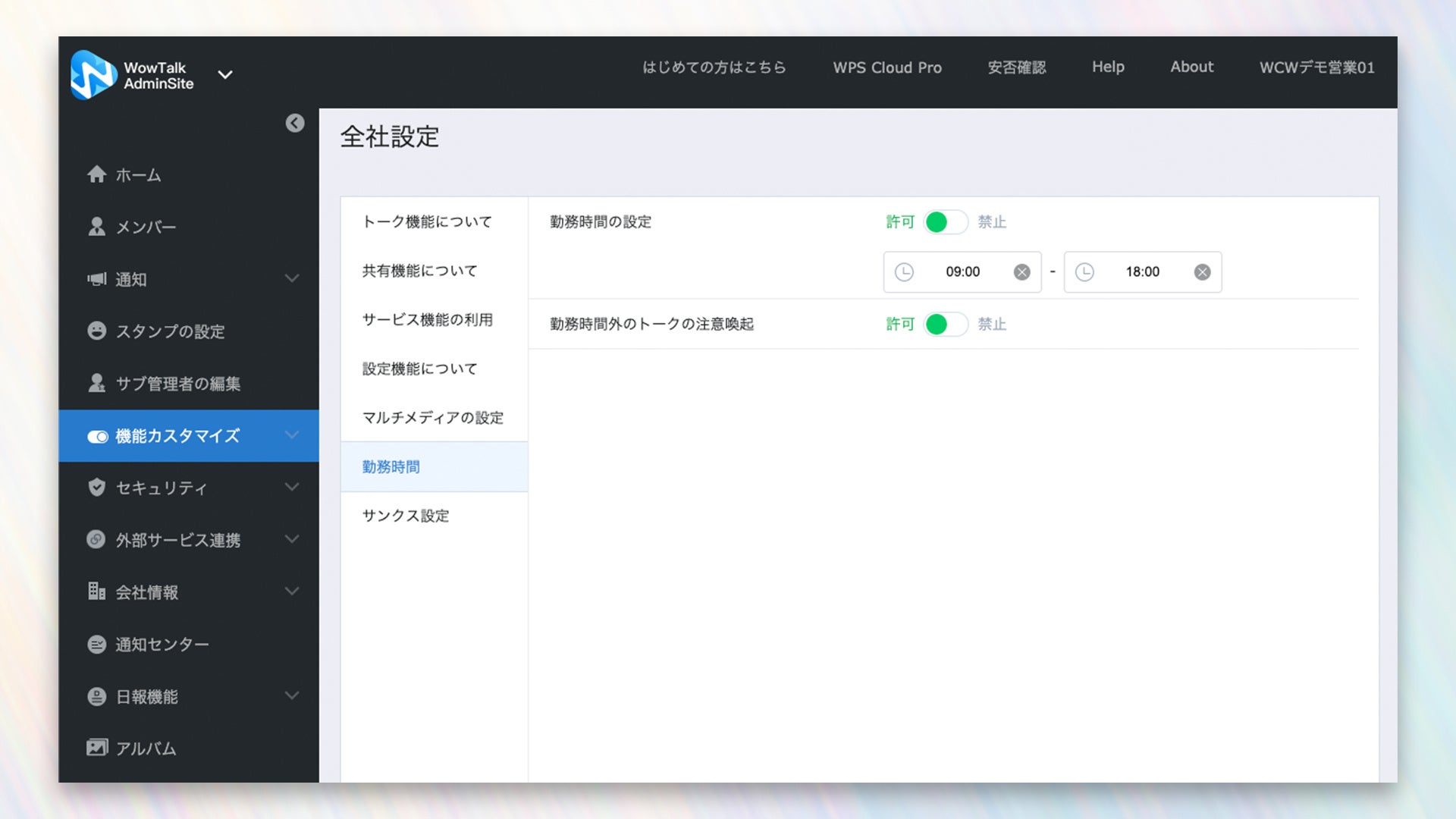Open the サンクス設定 tab
1456x819 pixels.
pos(406,516)
